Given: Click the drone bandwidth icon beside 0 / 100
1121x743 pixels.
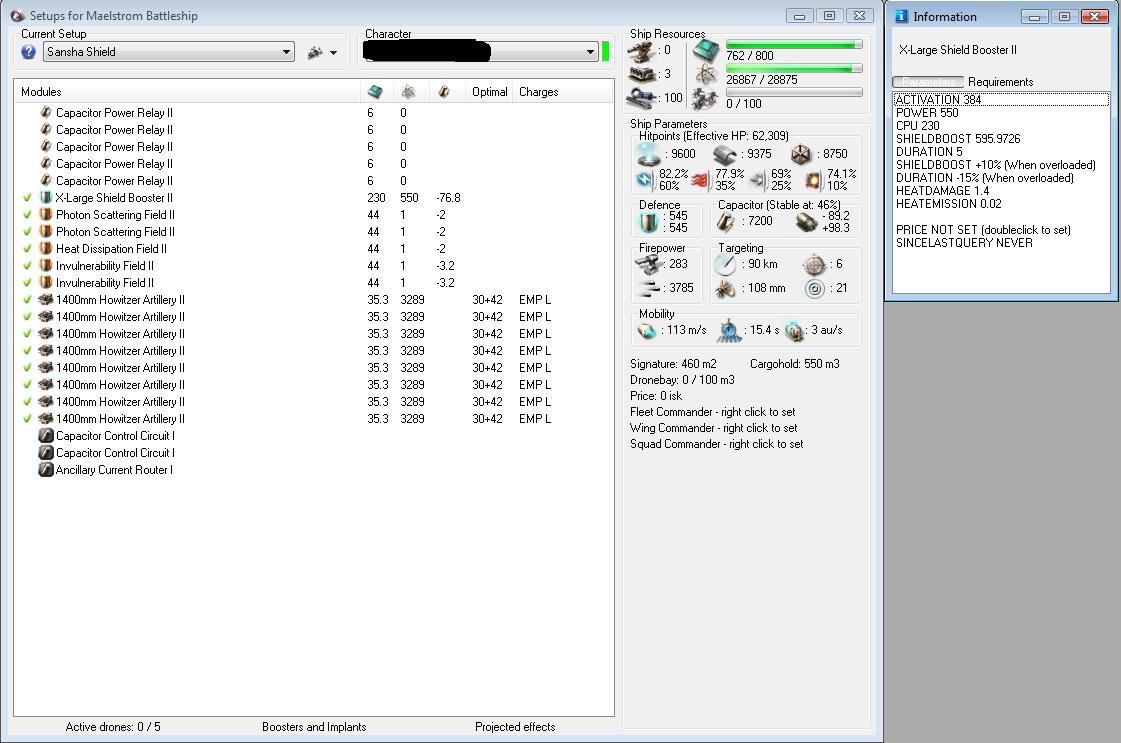Looking at the screenshot, I should (706, 99).
